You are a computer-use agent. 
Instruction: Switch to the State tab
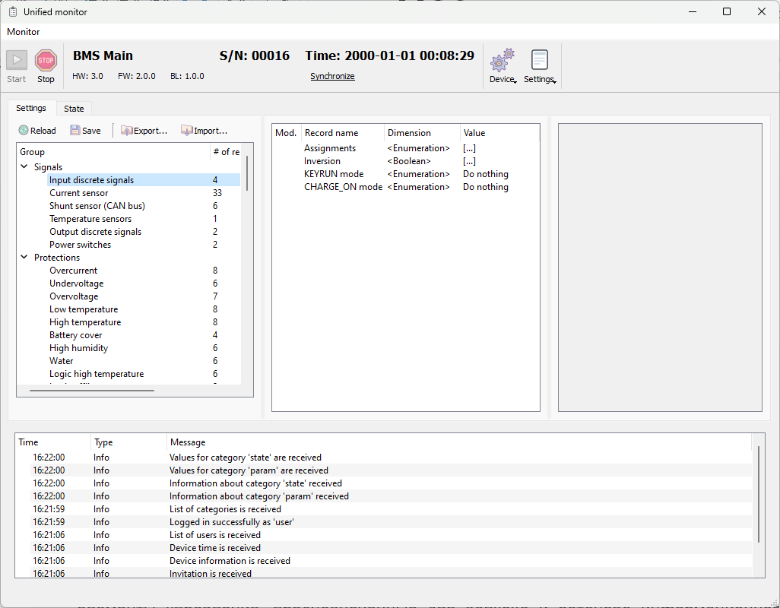74,108
